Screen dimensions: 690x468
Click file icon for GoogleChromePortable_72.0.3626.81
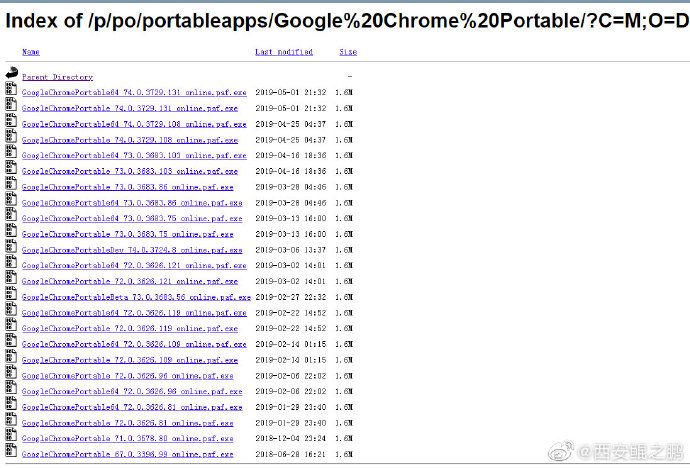[11, 419]
